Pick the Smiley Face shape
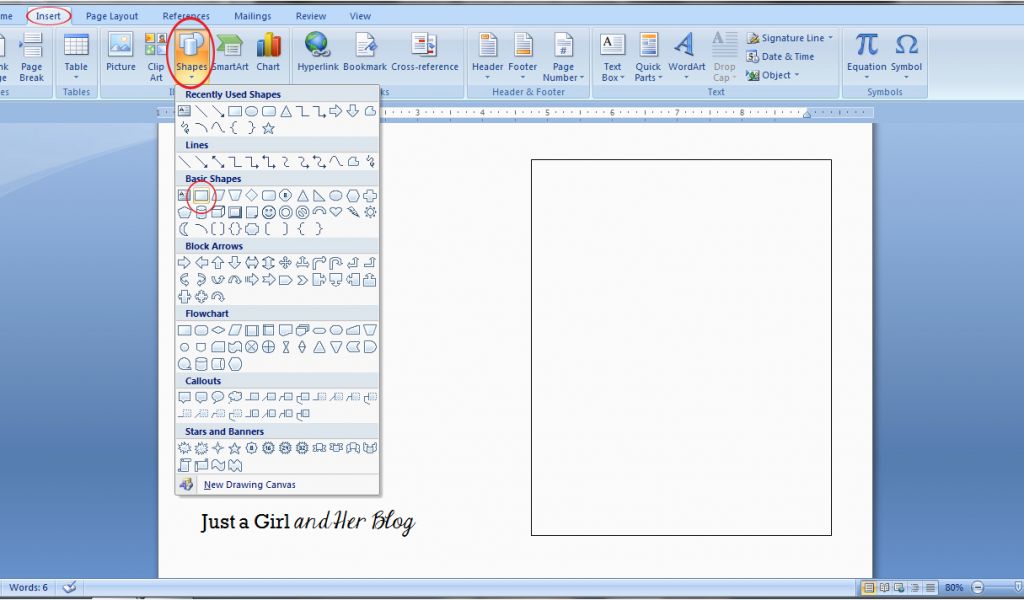This screenshot has width=1024, height=600. click(269, 212)
